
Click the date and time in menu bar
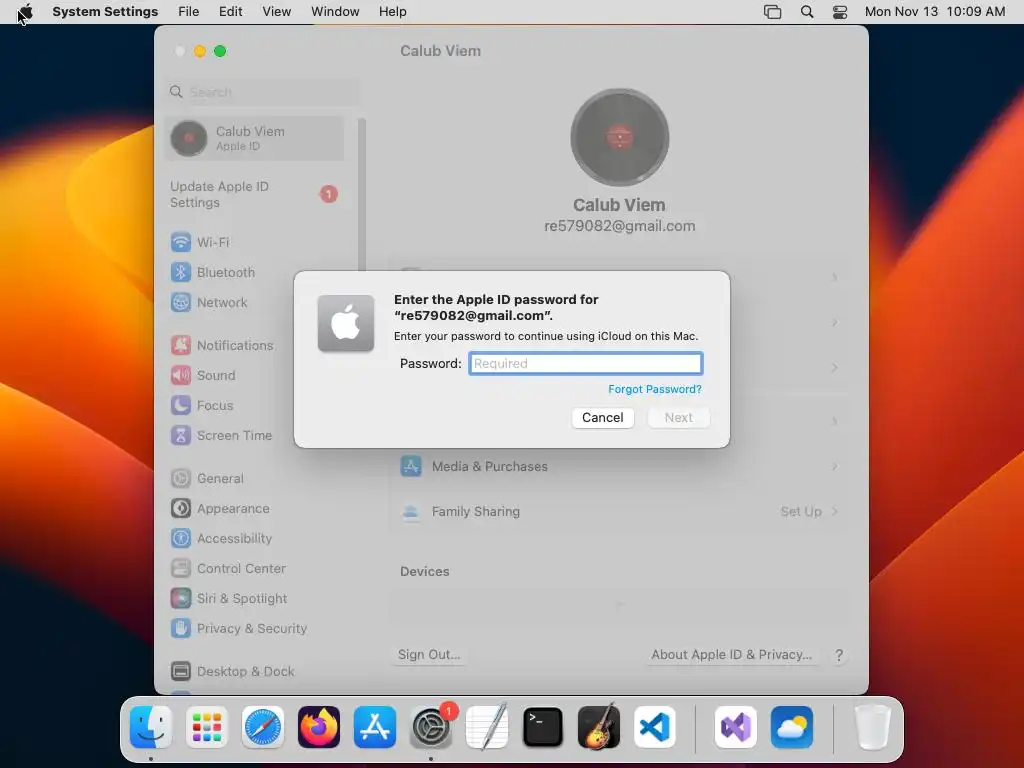click(x=935, y=12)
